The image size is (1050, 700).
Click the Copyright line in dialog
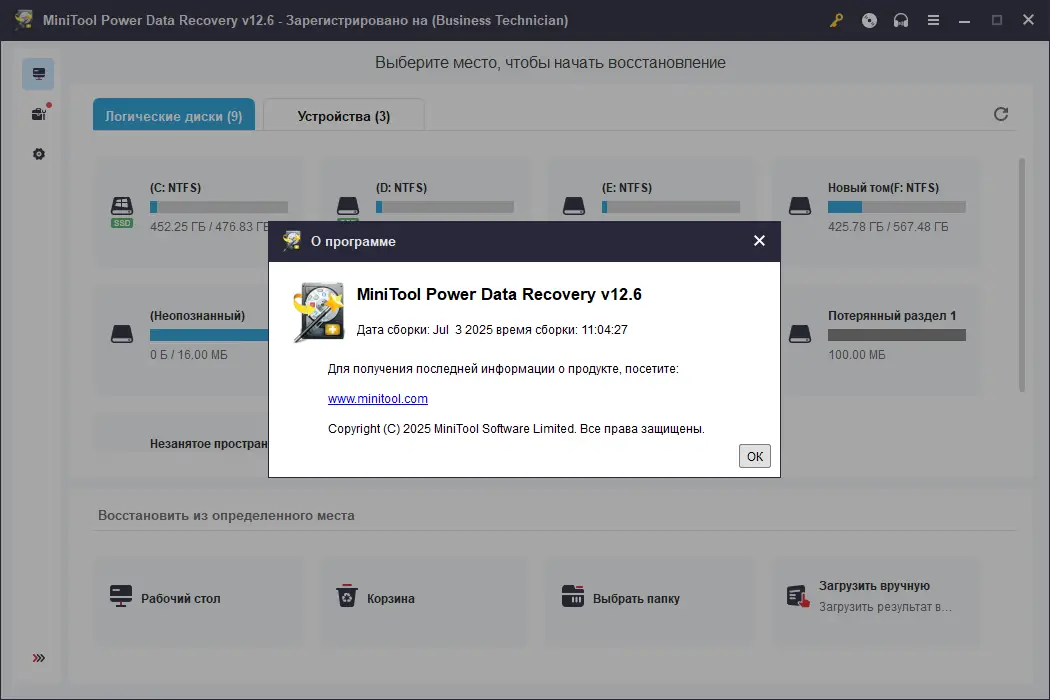coord(516,429)
